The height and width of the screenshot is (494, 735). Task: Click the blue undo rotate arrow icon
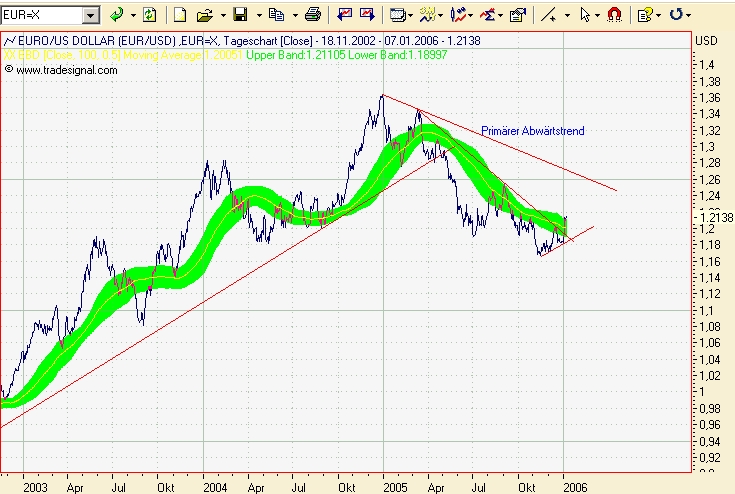click(x=675, y=15)
